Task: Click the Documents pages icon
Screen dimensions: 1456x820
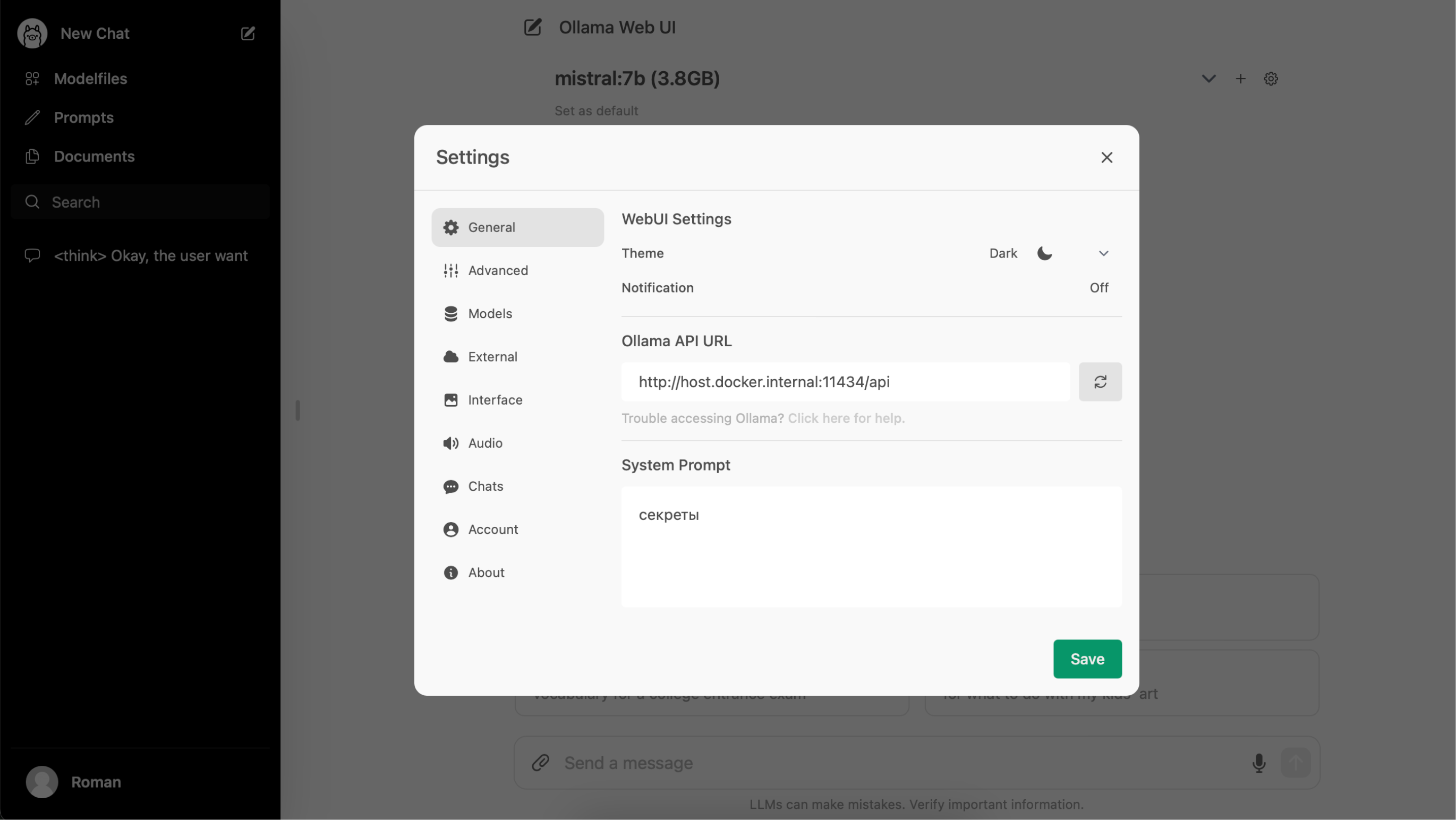Action: (x=32, y=157)
